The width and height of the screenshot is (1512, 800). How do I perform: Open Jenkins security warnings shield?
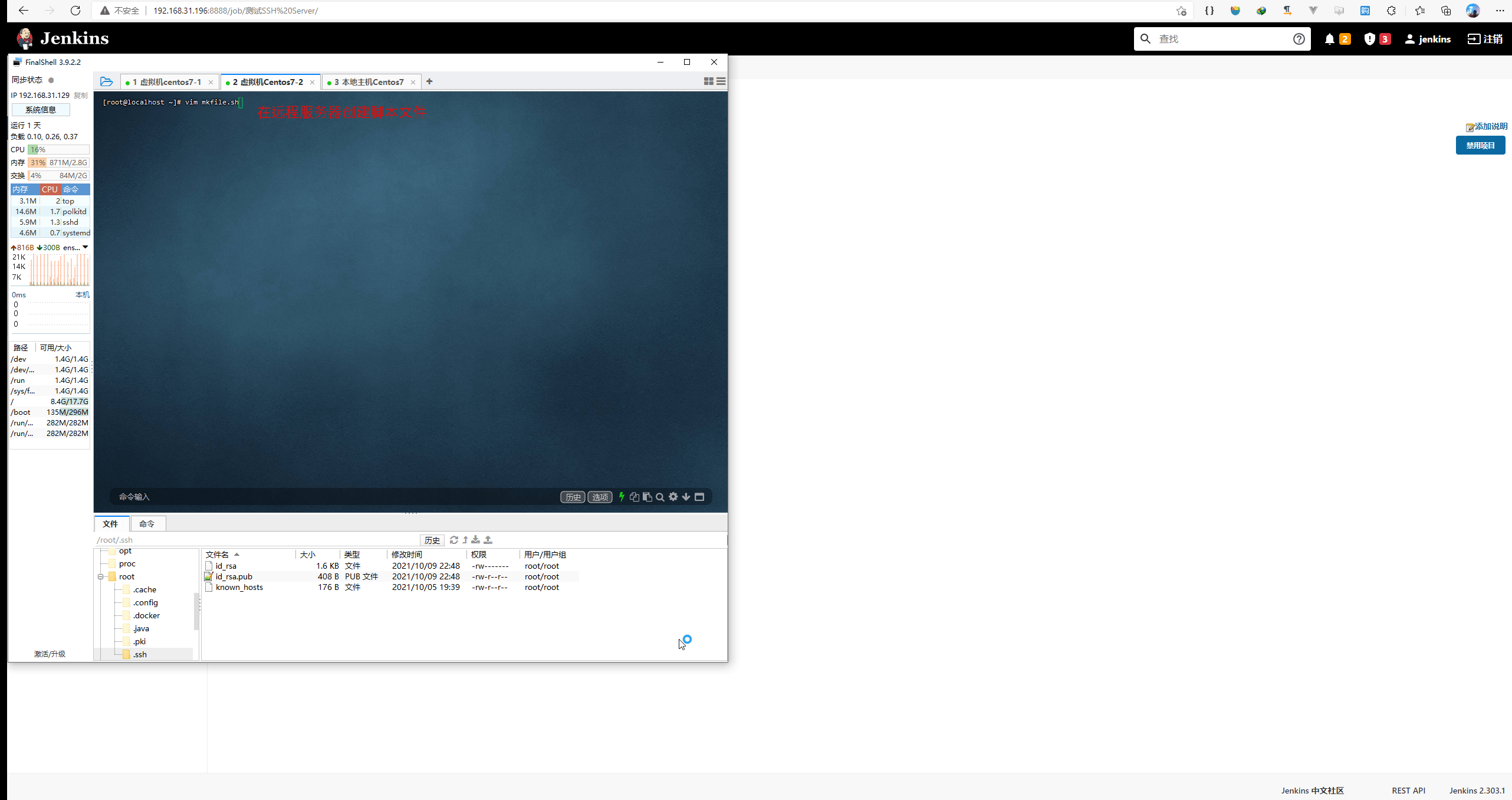point(1369,39)
